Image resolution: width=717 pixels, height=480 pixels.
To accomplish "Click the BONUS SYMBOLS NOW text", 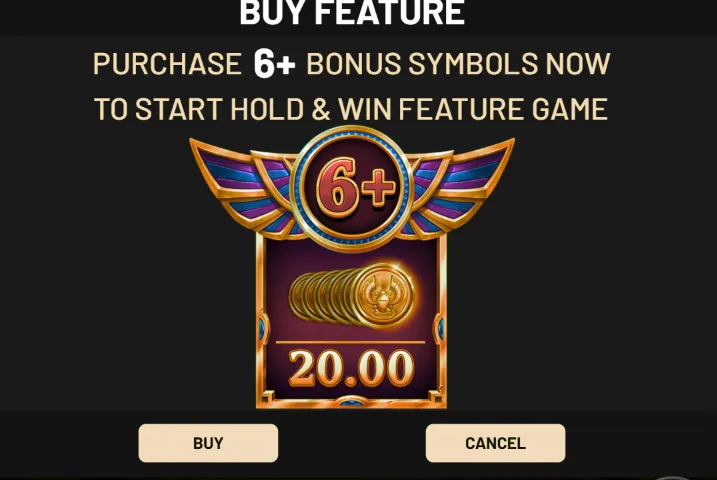I will (x=458, y=64).
